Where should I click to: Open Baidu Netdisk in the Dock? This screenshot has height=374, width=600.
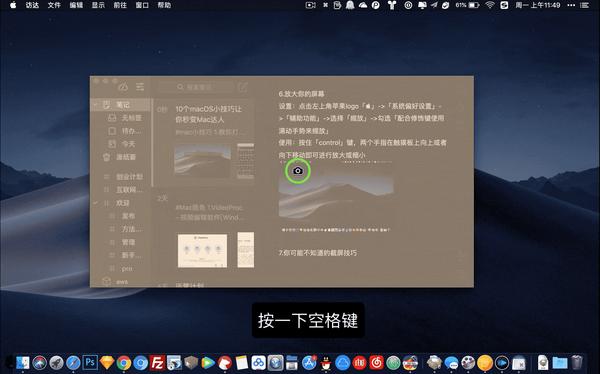click(258, 362)
